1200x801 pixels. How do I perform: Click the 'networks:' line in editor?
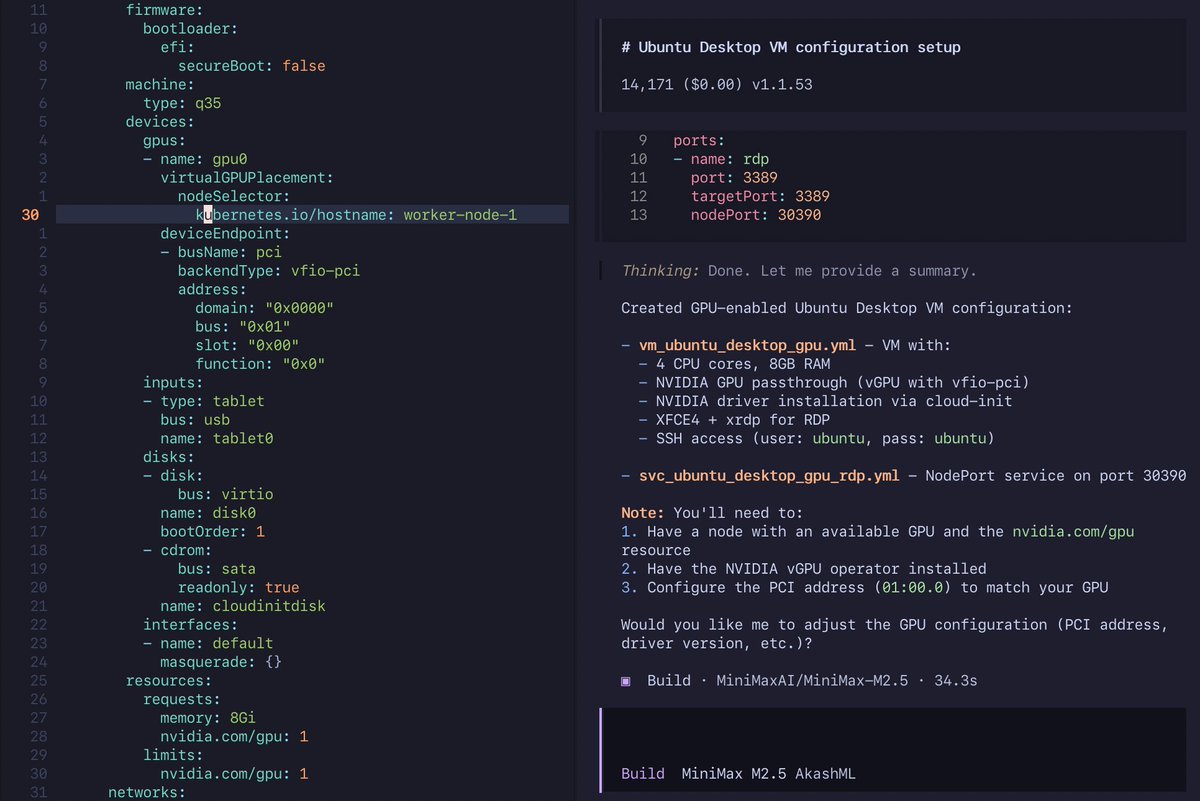[147, 792]
